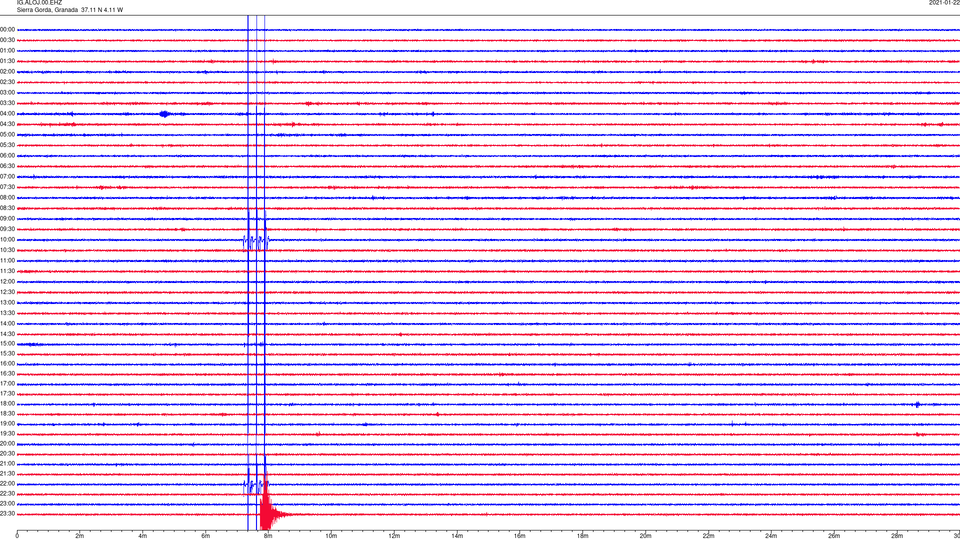Click the 23:30 row label
Viewport: 960px width, 540px height.
point(7,514)
